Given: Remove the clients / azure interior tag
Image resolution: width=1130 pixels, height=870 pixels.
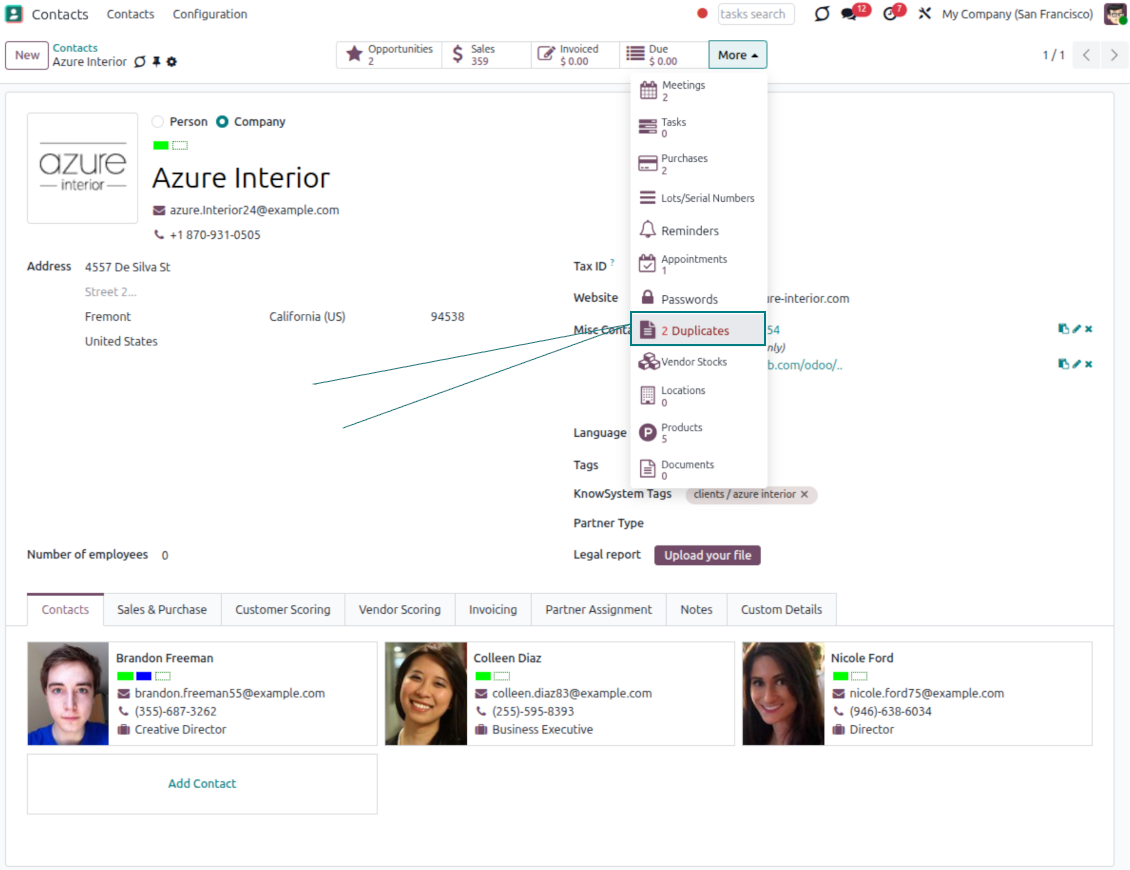Looking at the screenshot, I should tap(804, 494).
